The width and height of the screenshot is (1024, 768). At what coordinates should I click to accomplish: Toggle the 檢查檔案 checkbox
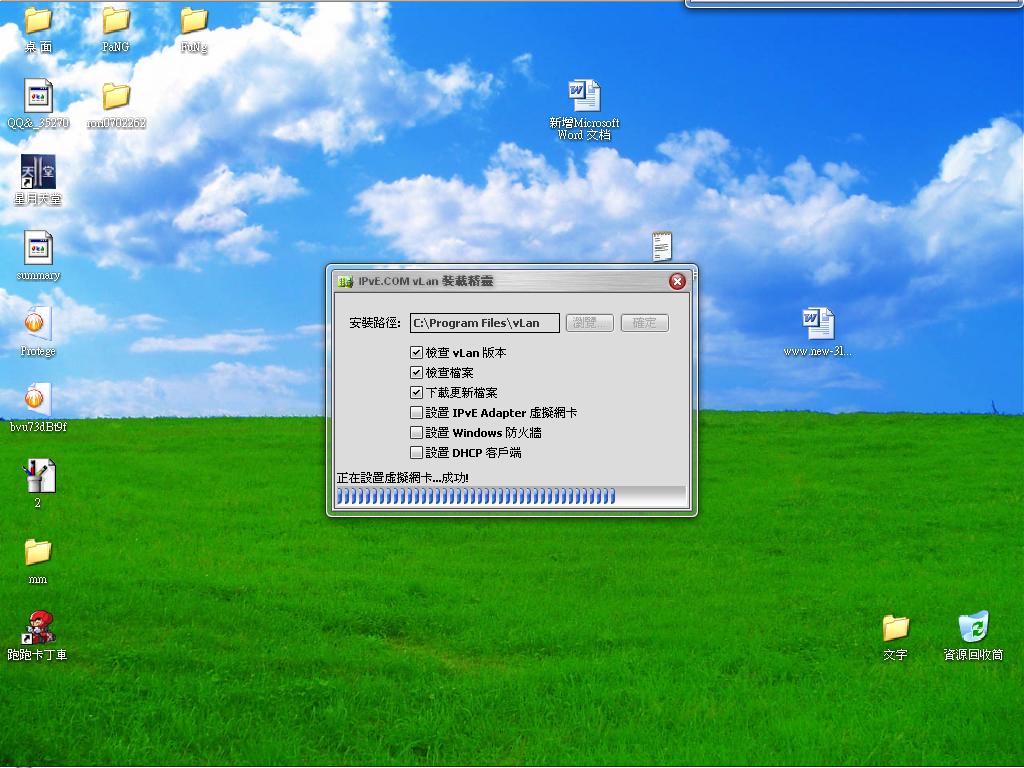tap(417, 373)
